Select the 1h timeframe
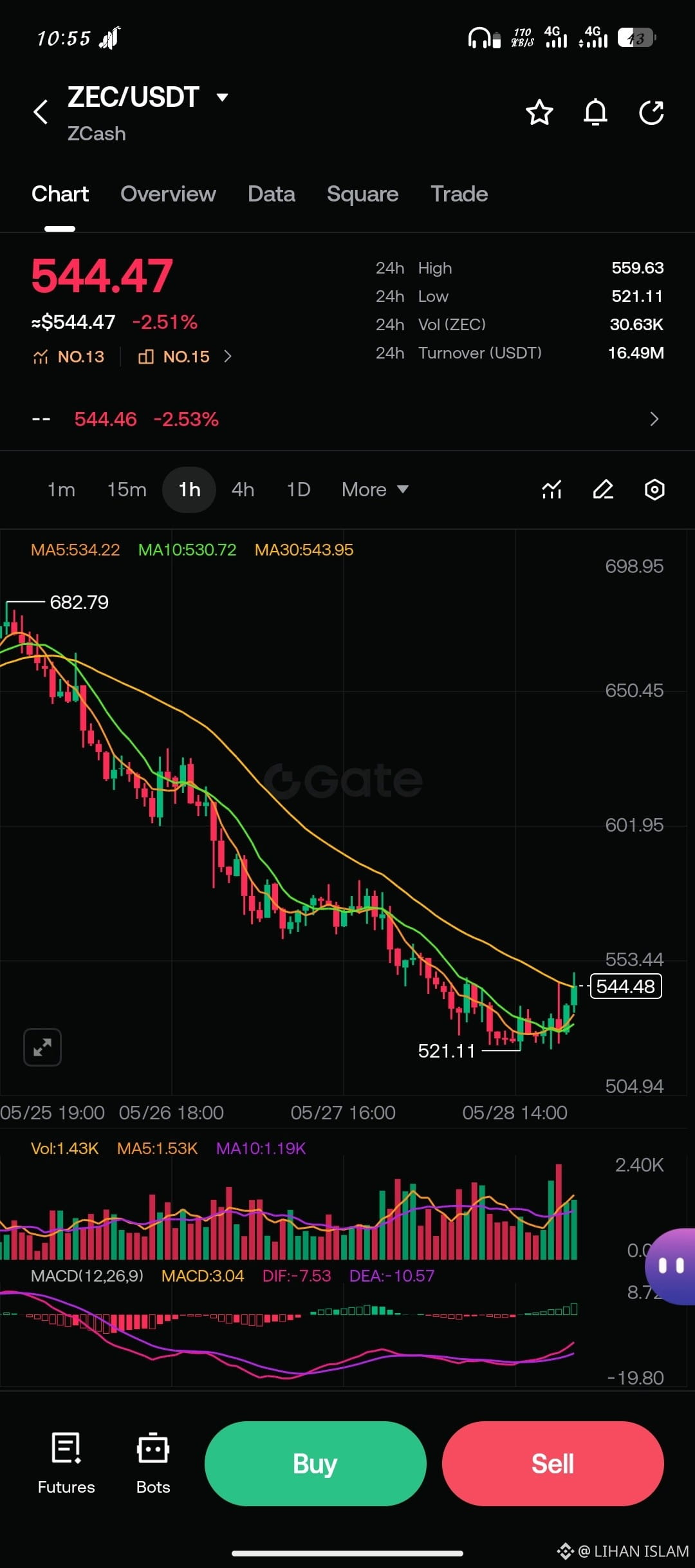The width and height of the screenshot is (695, 1568). pos(189,490)
